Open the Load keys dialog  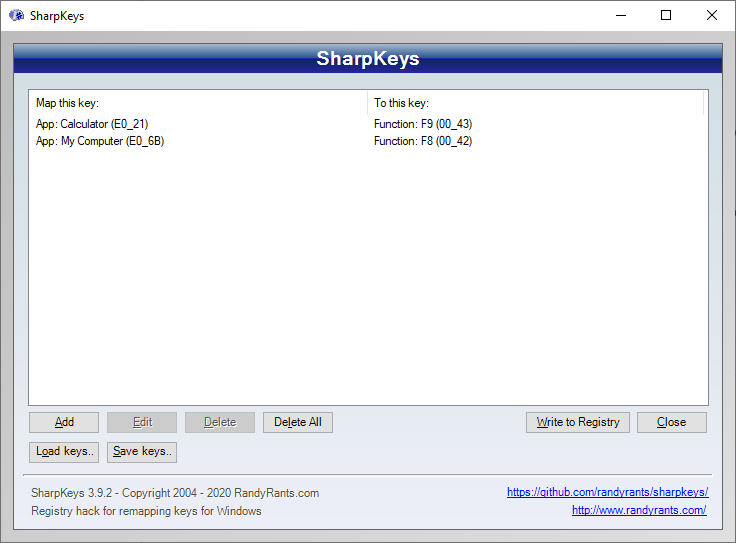[x=64, y=452]
